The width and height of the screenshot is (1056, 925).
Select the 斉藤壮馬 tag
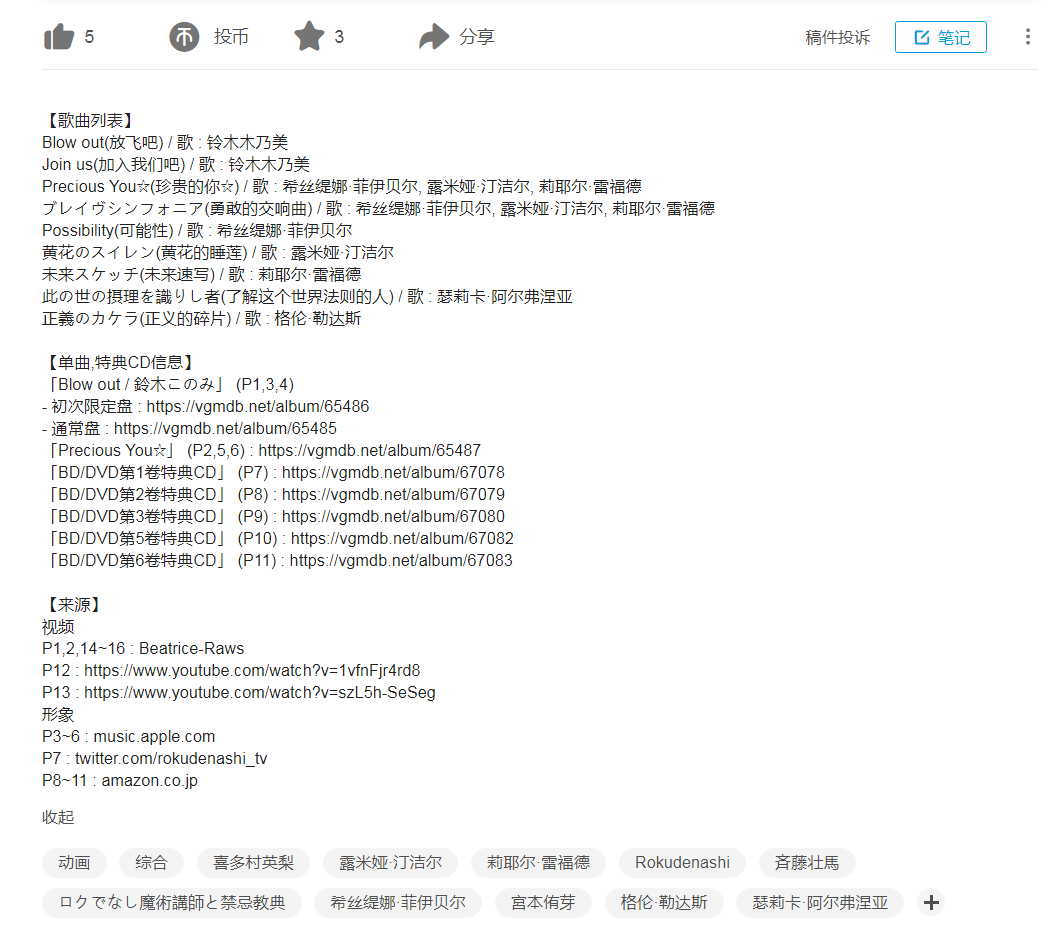pos(807,862)
